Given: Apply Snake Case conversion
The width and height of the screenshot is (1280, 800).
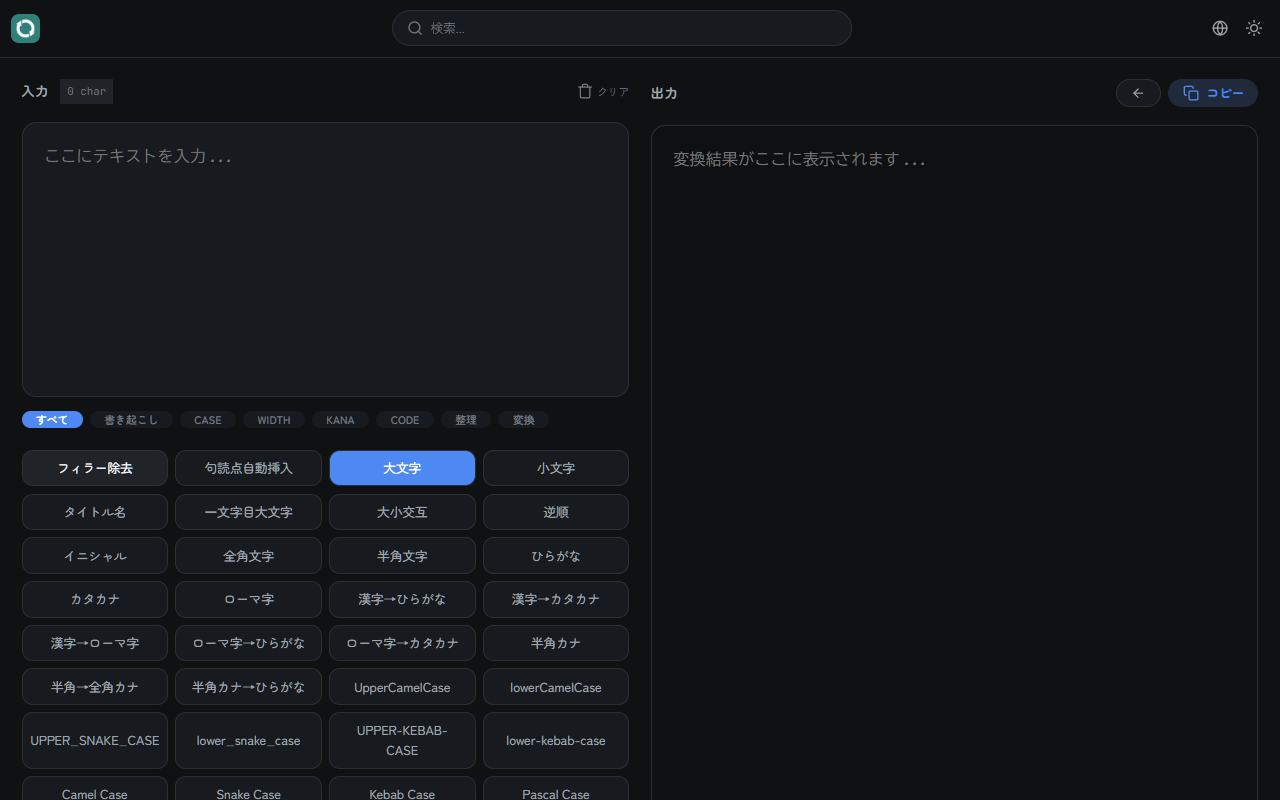Looking at the screenshot, I should tap(248, 789).
